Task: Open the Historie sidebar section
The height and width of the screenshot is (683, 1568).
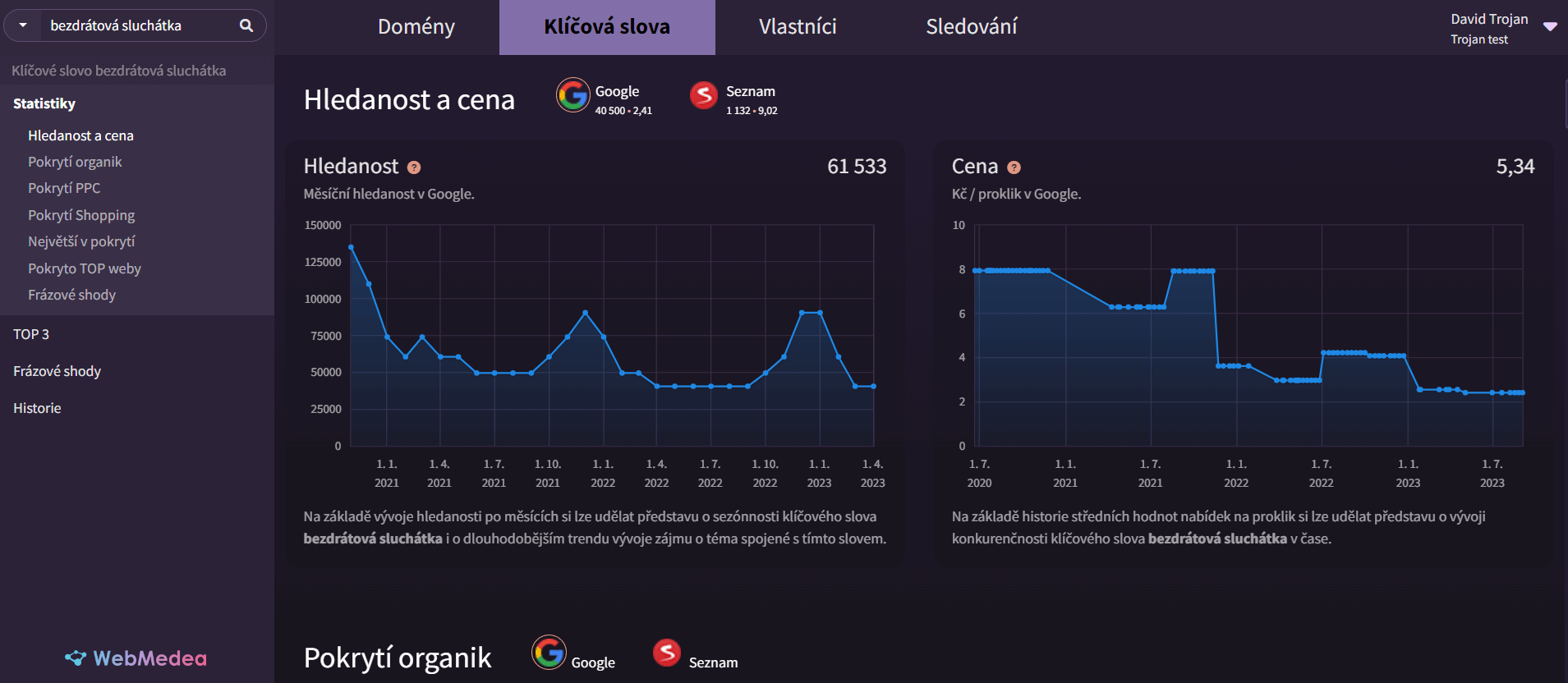Action: coord(37,408)
